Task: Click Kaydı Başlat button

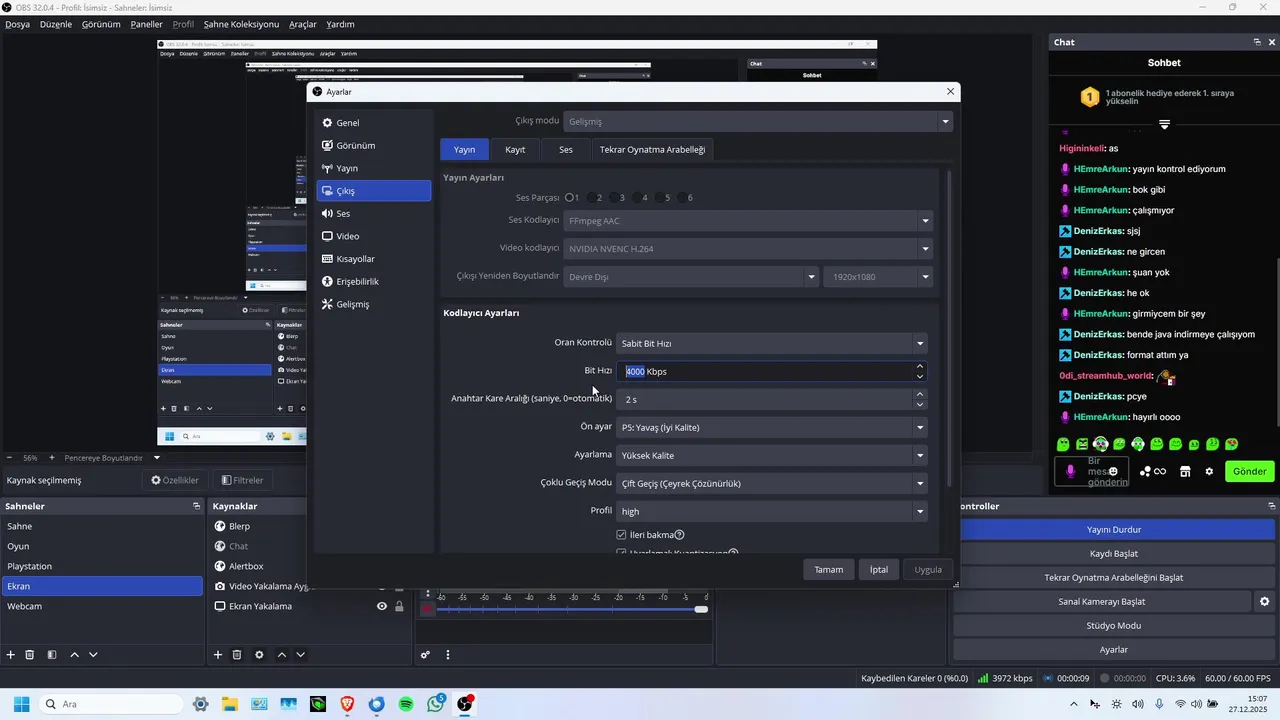Action: point(1113,553)
